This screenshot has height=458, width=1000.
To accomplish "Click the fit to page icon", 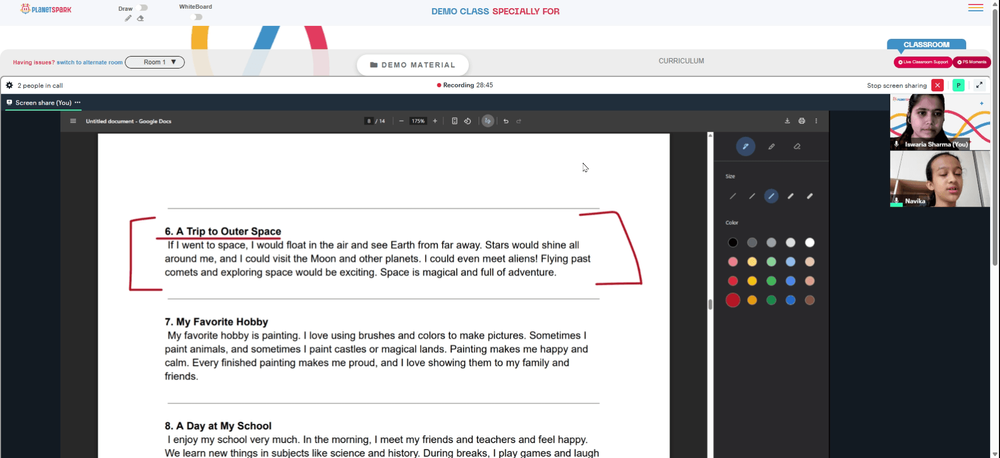I will (454, 121).
